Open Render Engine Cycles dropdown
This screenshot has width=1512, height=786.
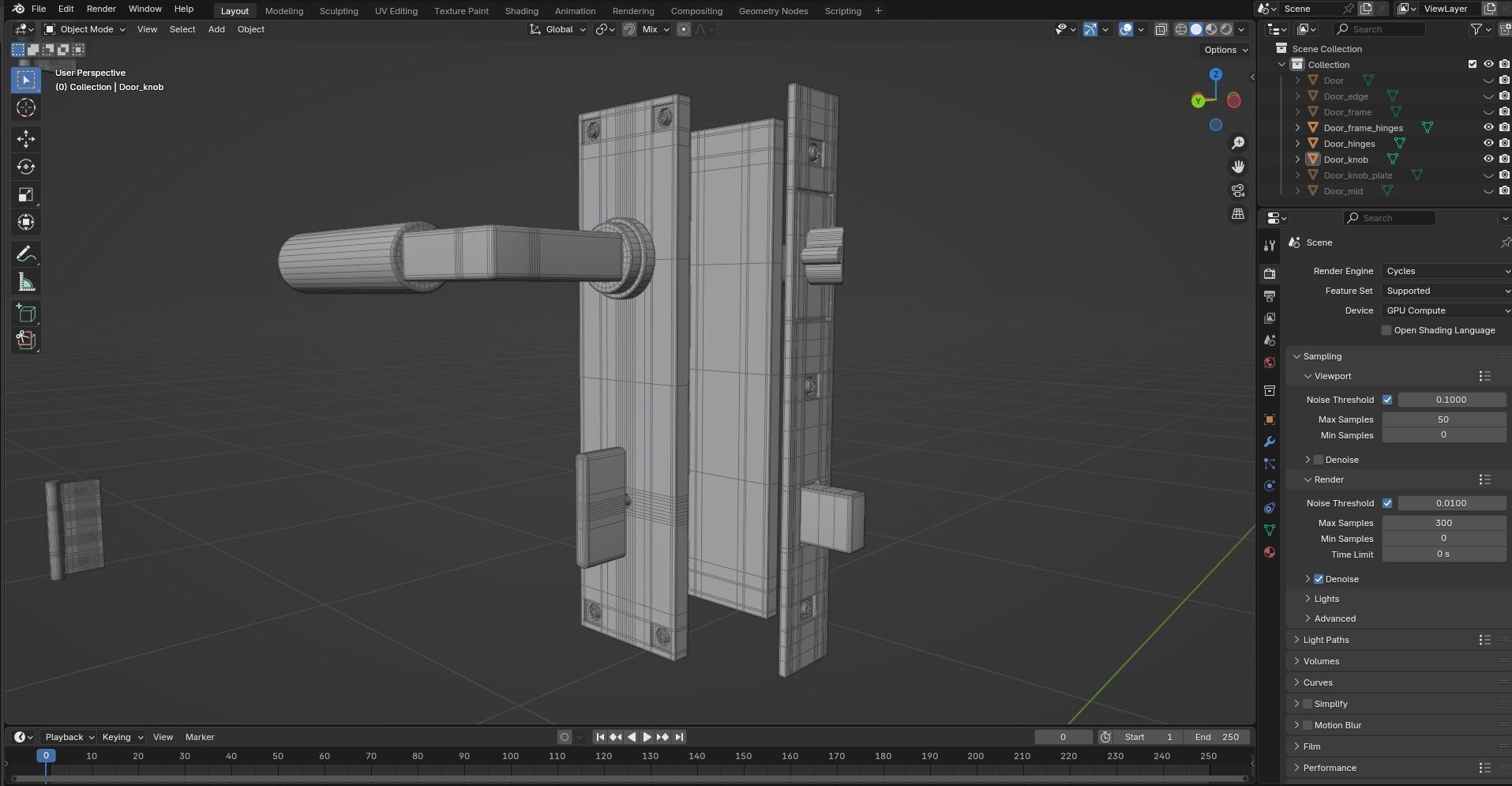(1446, 271)
